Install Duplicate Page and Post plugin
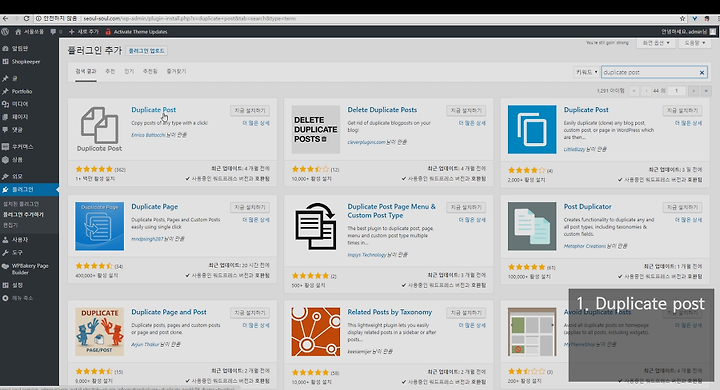This screenshot has width=720, height=390. [x=250, y=313]
